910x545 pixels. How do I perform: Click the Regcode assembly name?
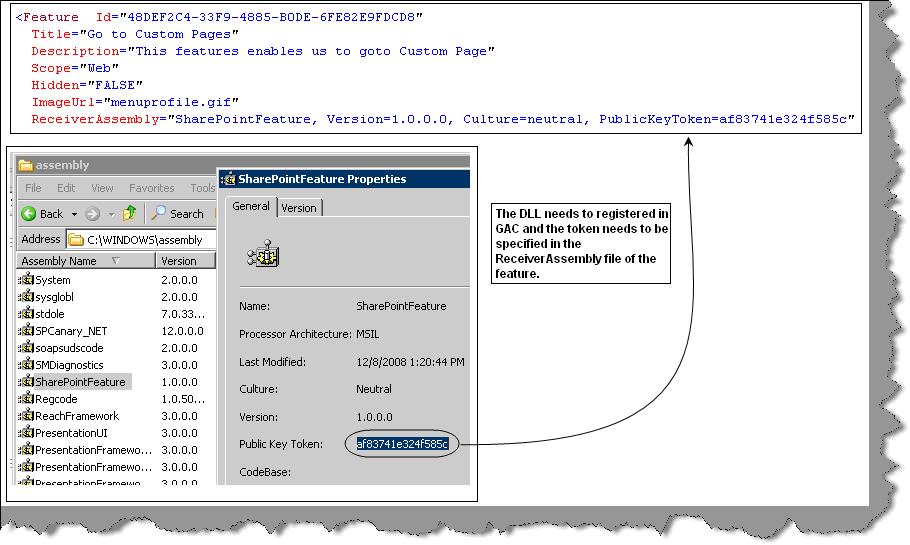tap(56, 399)
